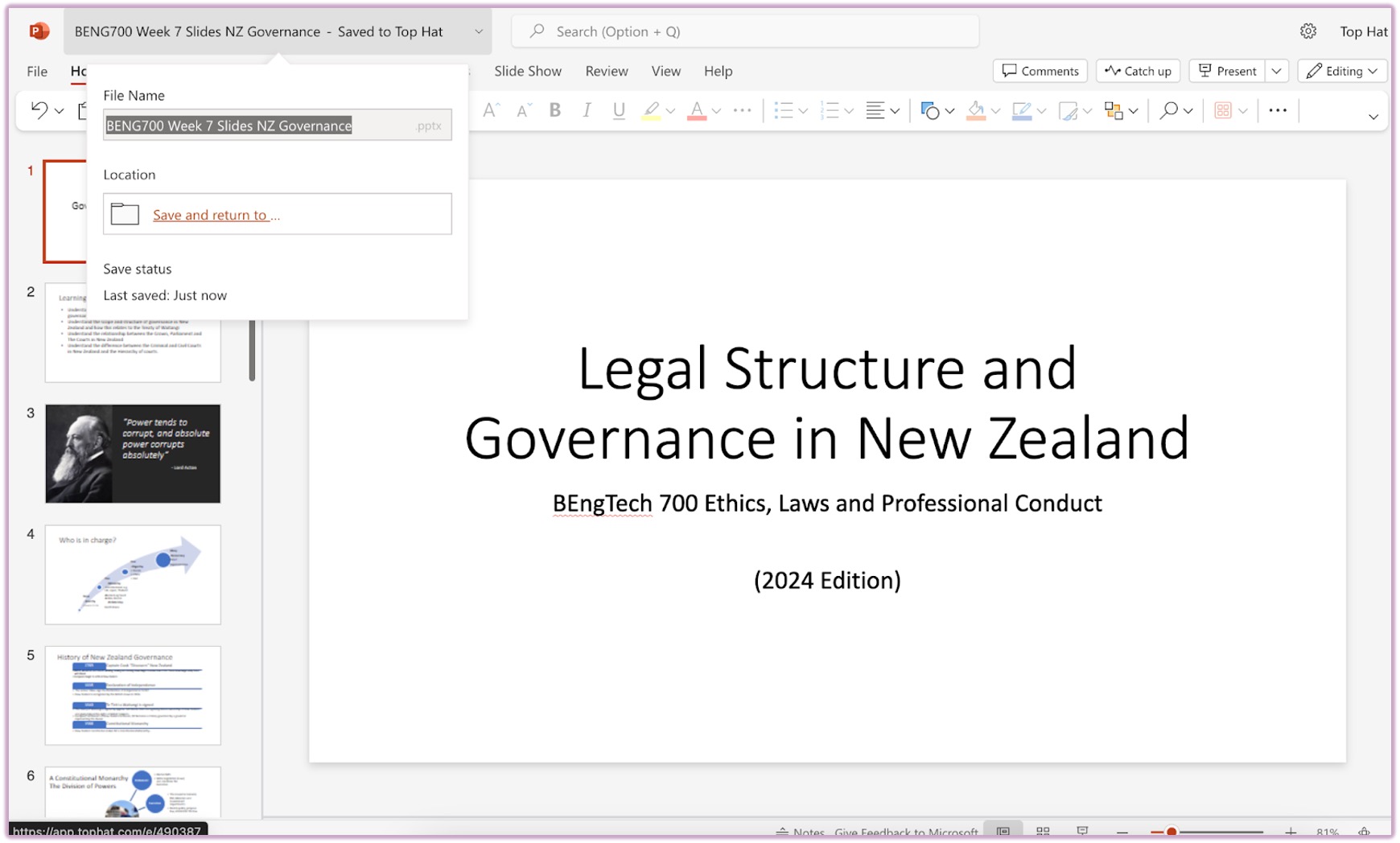Click the Undo arrow icon
Image resolution: width=1400 pixels, height=843 pixels.
39,110
